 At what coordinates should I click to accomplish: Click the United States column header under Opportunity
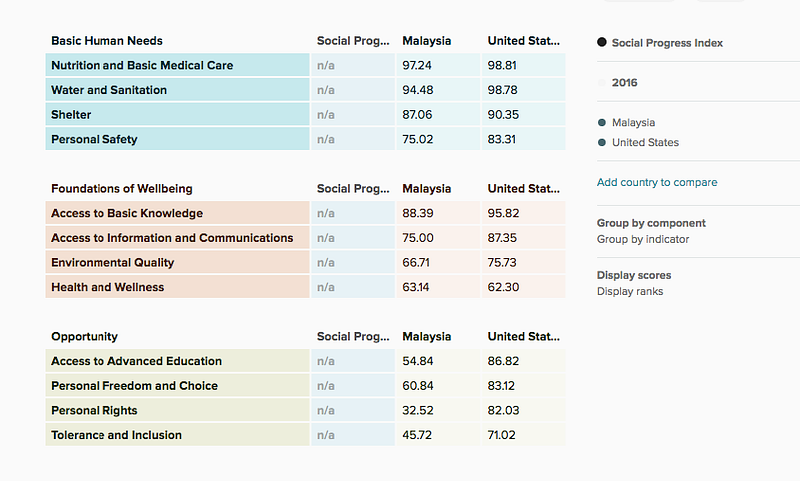click(523, 337)
